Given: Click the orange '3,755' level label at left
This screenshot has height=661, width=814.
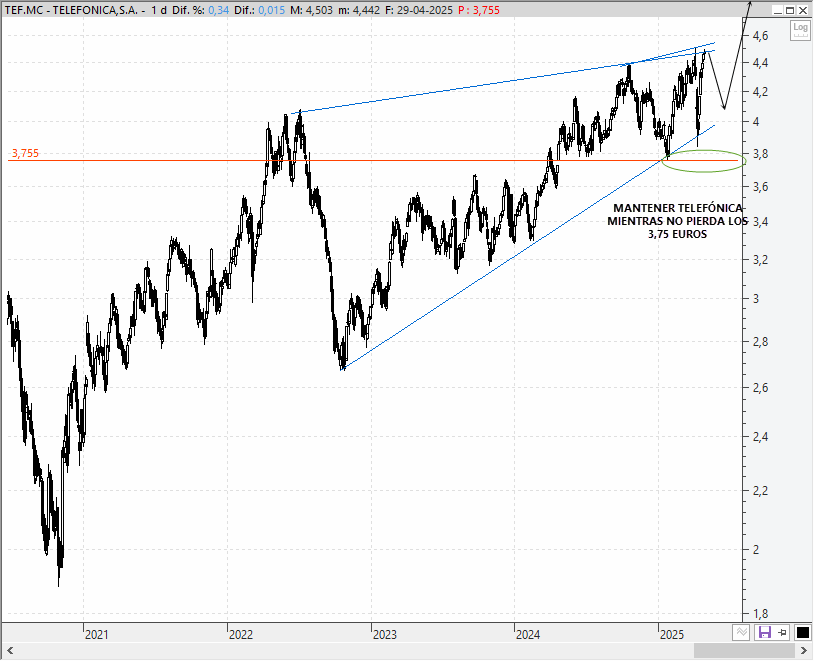Looking at the screenshot, I should coord(25,153).
